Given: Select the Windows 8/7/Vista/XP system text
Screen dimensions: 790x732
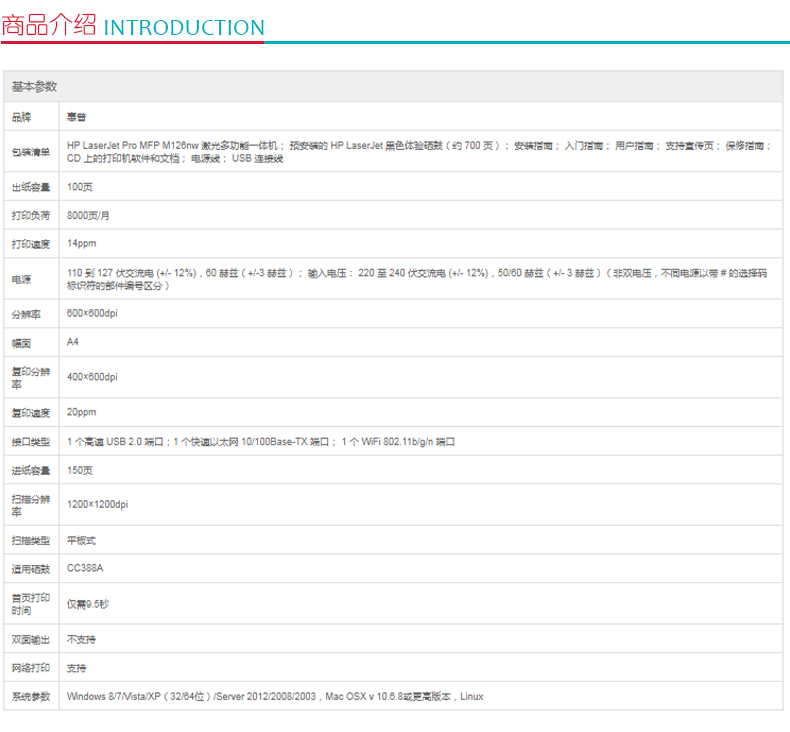Looking at the screenshot, I should [275, 697].
